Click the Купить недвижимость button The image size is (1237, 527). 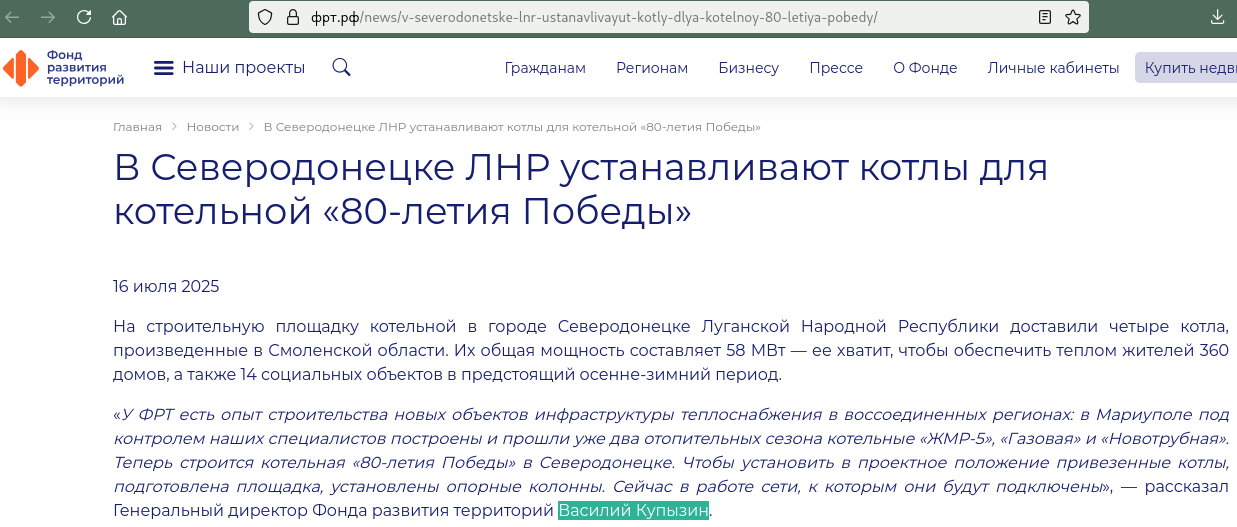click(x=1186, y=68)
